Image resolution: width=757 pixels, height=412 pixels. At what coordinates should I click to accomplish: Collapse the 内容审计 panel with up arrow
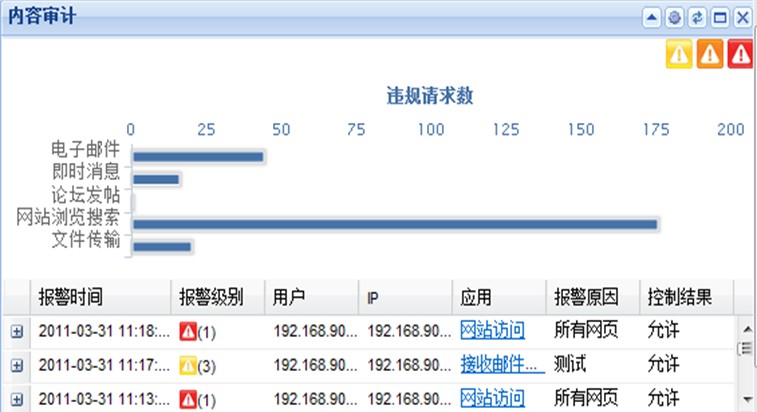click(651, 18)
